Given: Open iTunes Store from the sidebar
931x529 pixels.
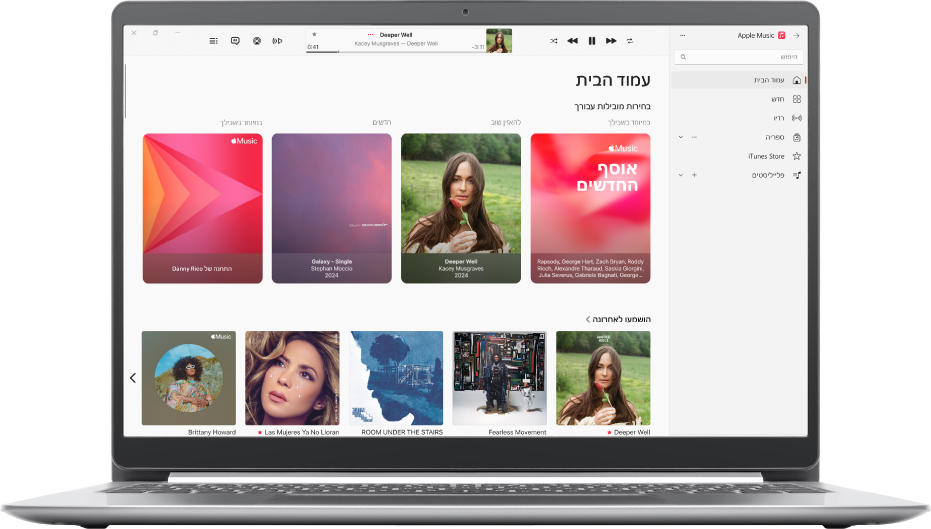Looking at the screenshot, I should click(x=739, y=156).
